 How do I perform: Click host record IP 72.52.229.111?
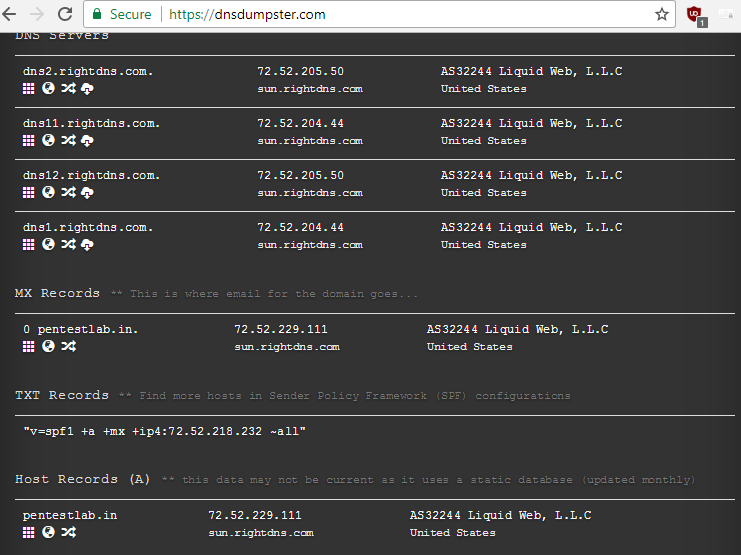coord(255,515)
